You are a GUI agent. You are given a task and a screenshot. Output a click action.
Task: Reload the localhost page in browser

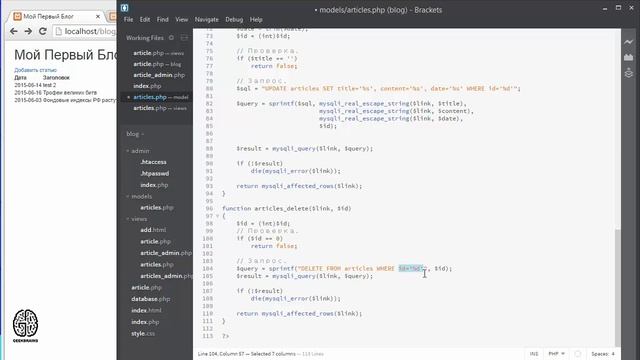coord(42,31)
